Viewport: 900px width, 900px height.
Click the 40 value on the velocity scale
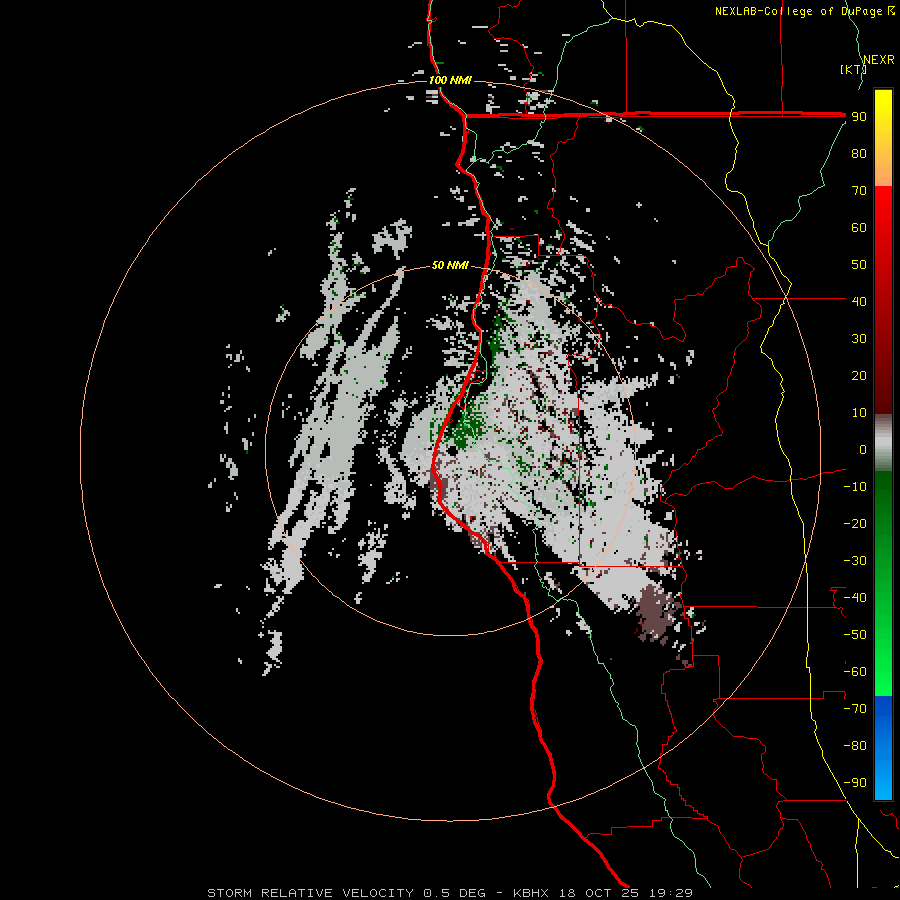859,301
